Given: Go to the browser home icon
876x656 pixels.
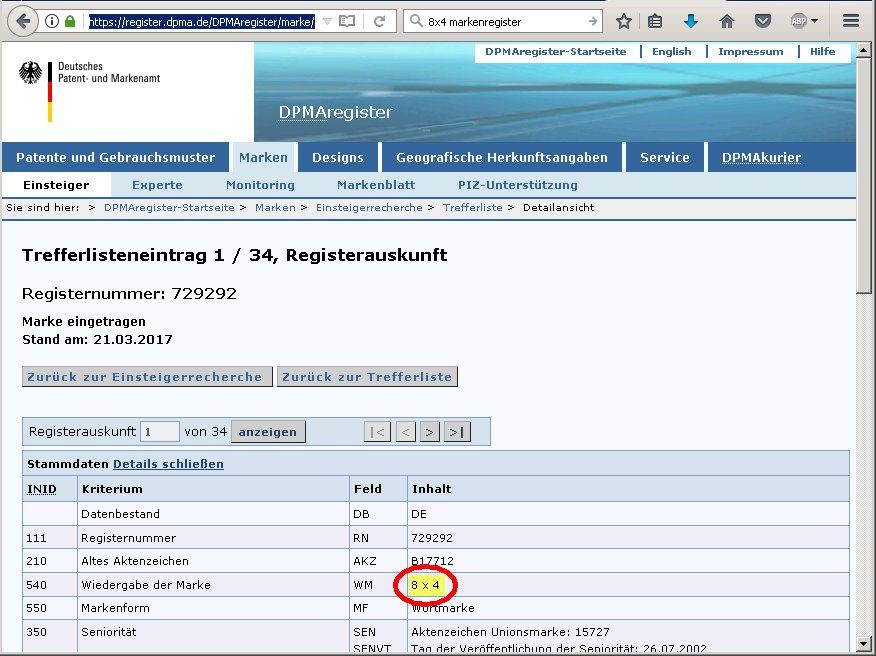Looking at the screenshot, I should coord(727,21).
